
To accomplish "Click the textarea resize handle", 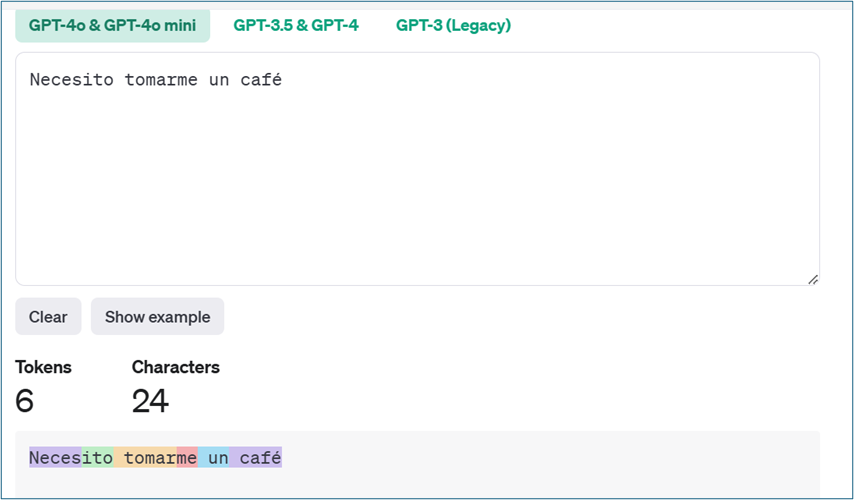I will pyautogui.click(x=812, y=279).
